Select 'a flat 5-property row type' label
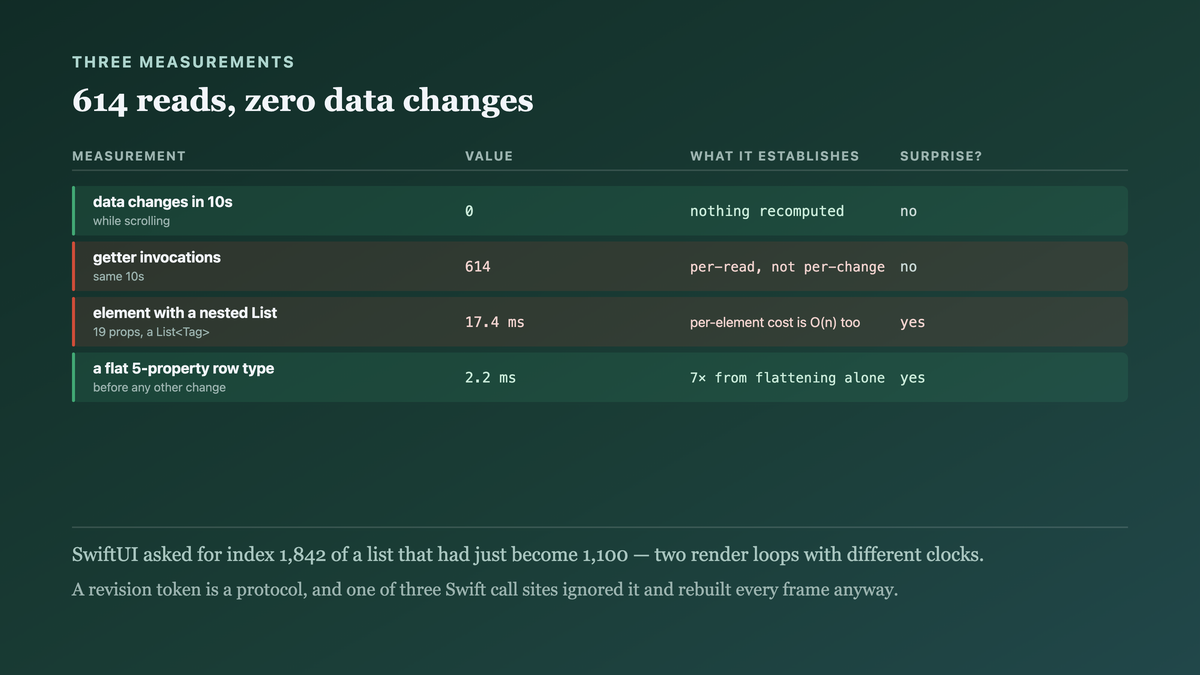 pyautogui.click(x=183, y=368)
